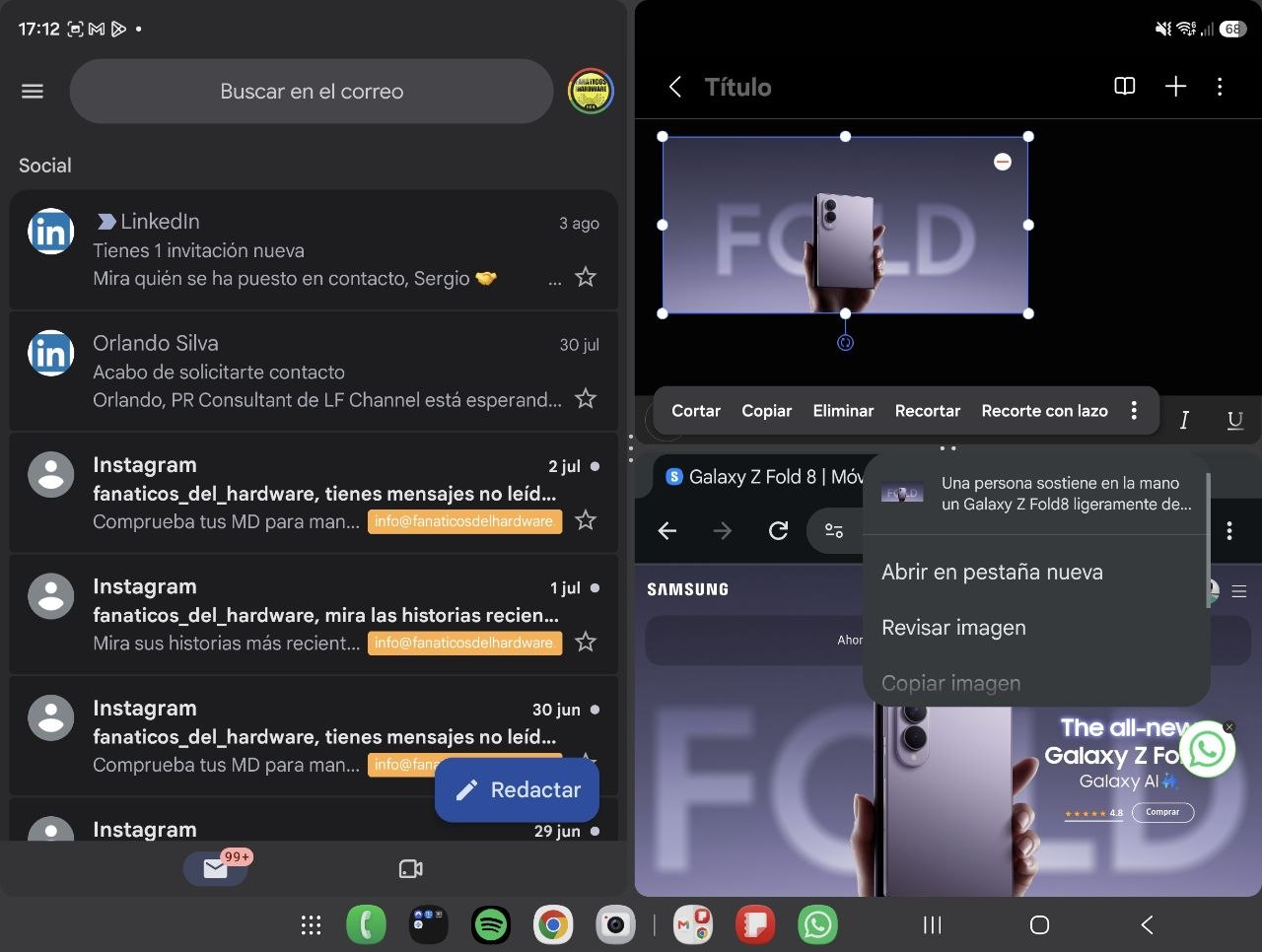1262x952 pixels.
Task: Tap the plus icon in Samsung Notes
Action: click(1175, 87)
